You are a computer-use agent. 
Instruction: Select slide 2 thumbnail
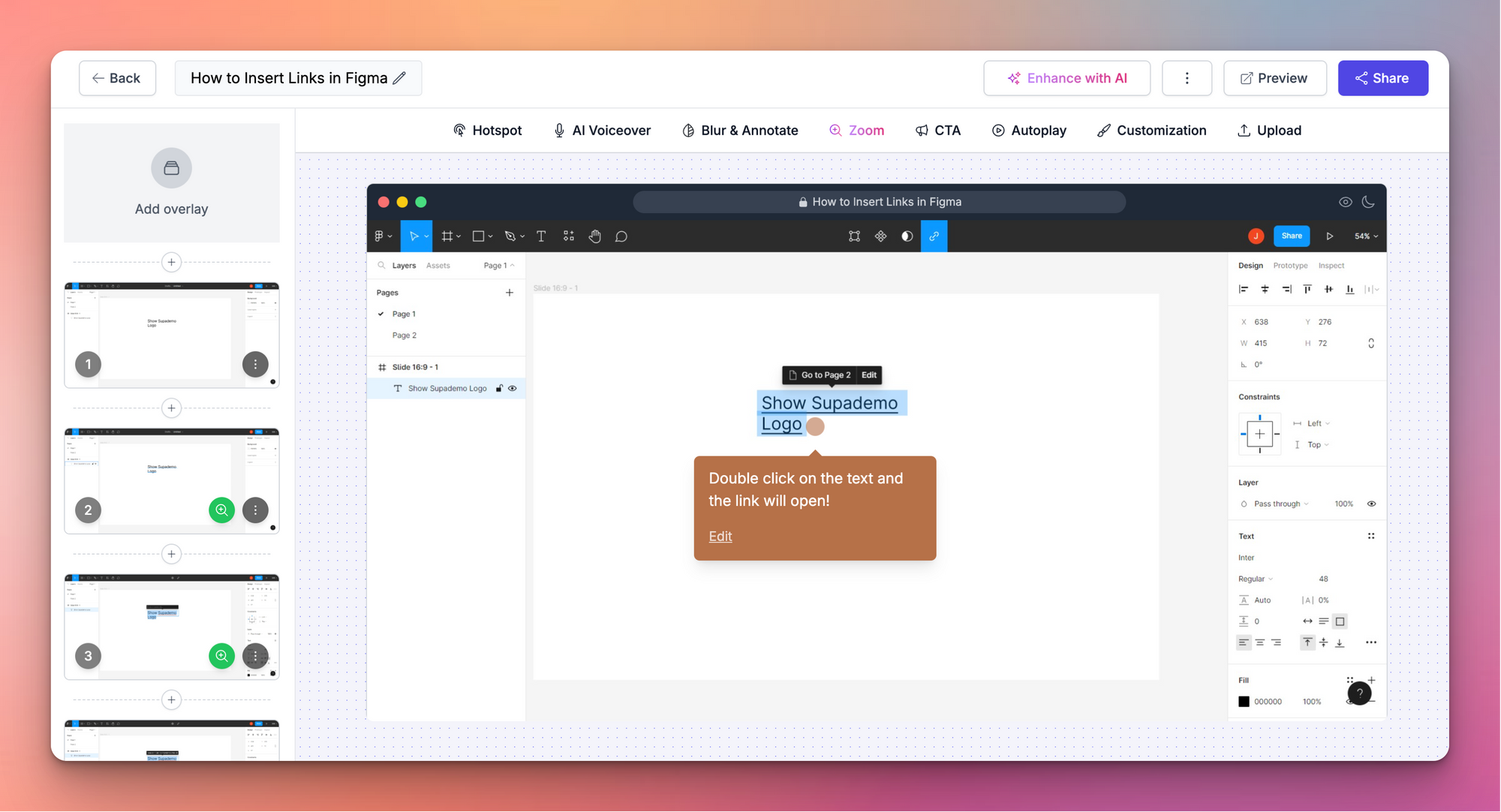pyautogui.click(x=171, y=480)
